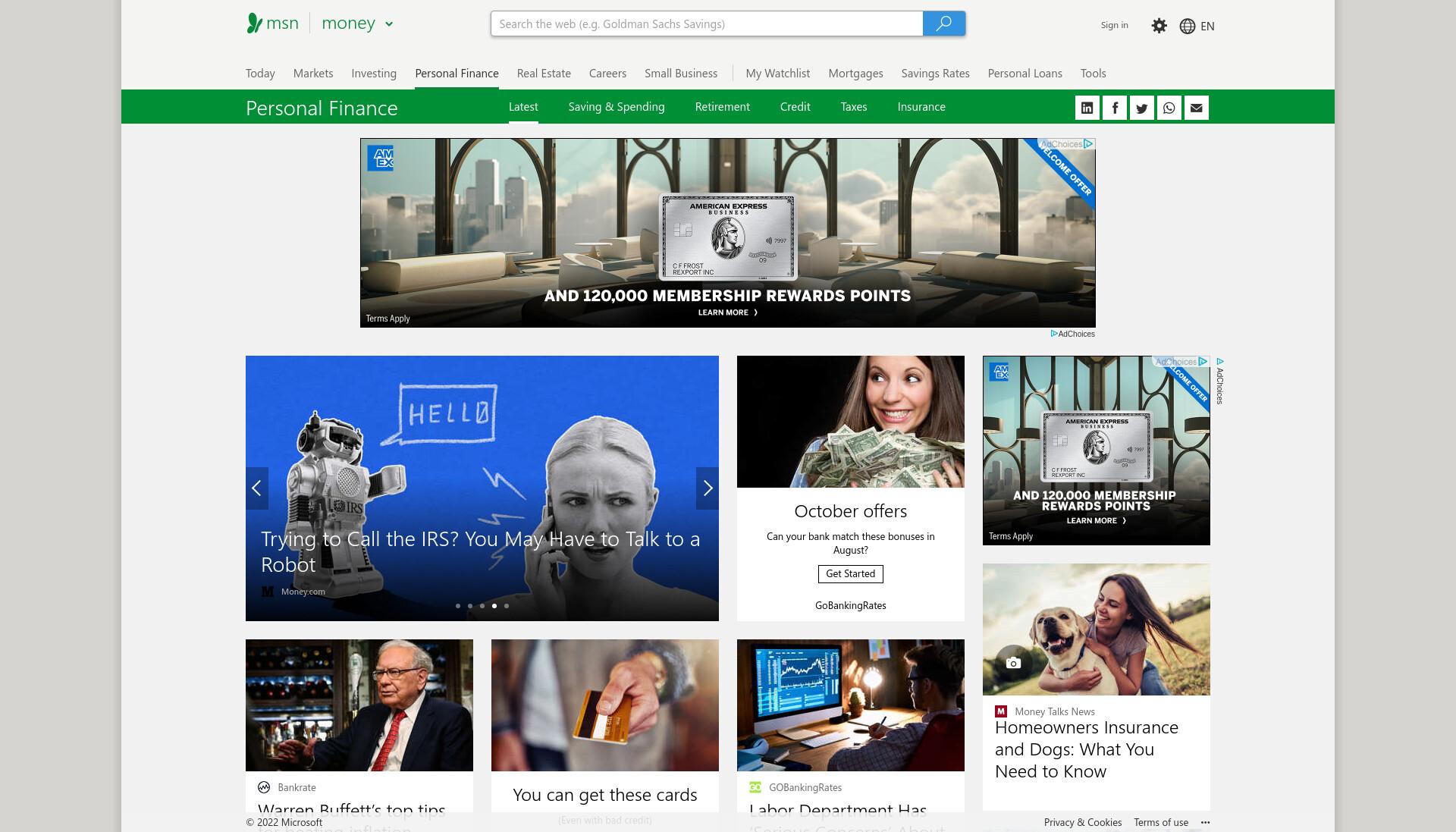Click the Get Started button

[x=850, y=574]
